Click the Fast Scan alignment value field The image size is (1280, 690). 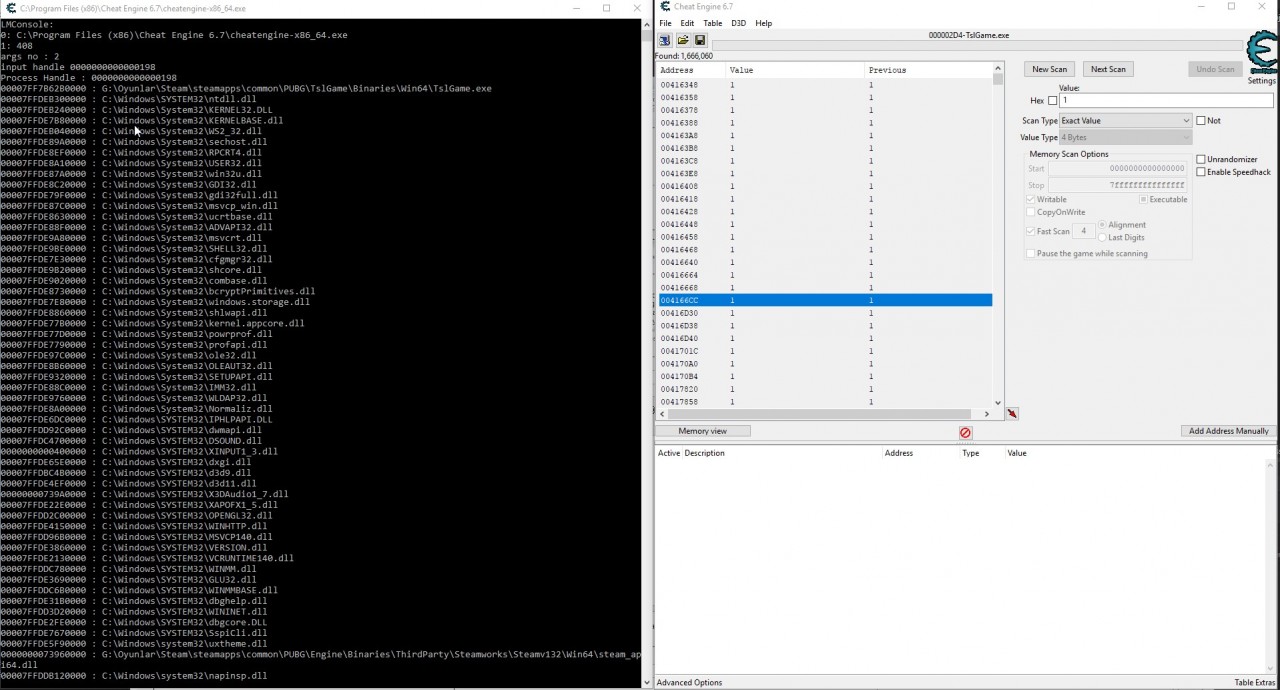1083,231
